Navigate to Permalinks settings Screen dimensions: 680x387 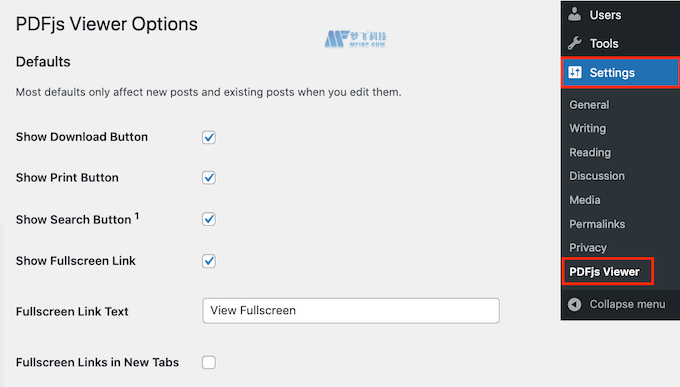click(x=597, y=224)
